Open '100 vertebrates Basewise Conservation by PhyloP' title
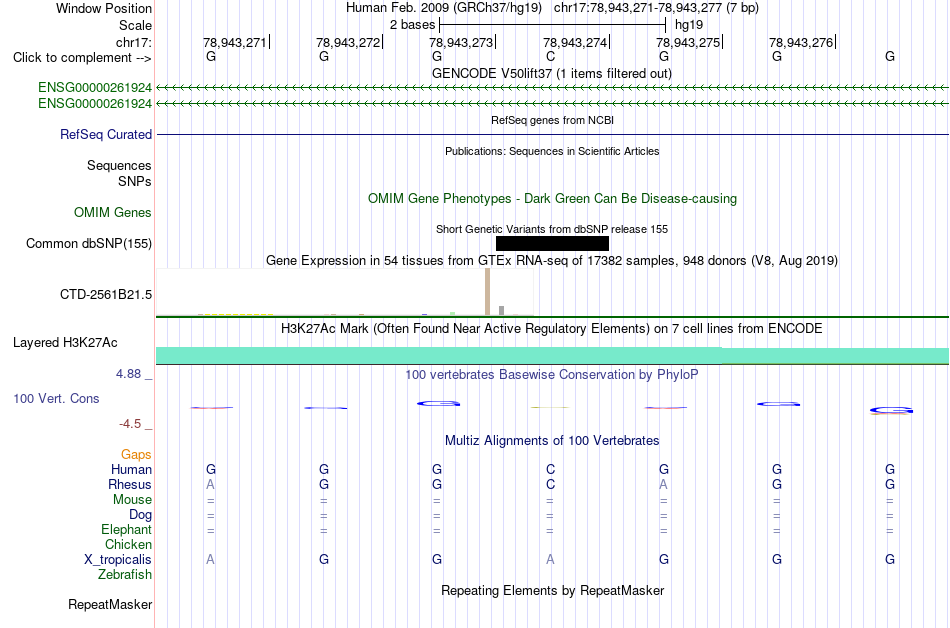This screenshot has height=628, width=950. point(552,374)
